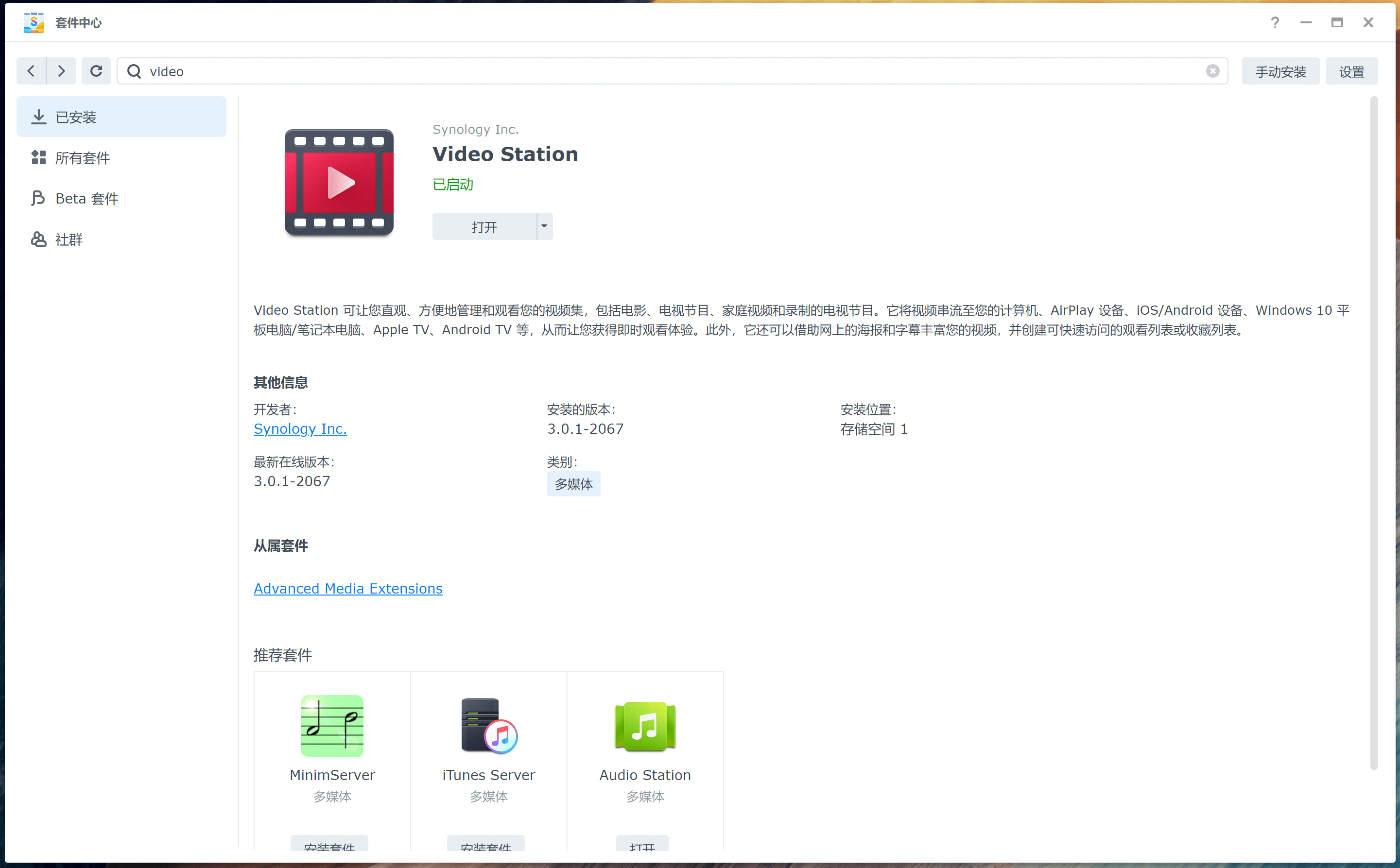This screenshot has width=1400, height=868.
Task: Clear the search field text
Action: [x=1212, y=71]
